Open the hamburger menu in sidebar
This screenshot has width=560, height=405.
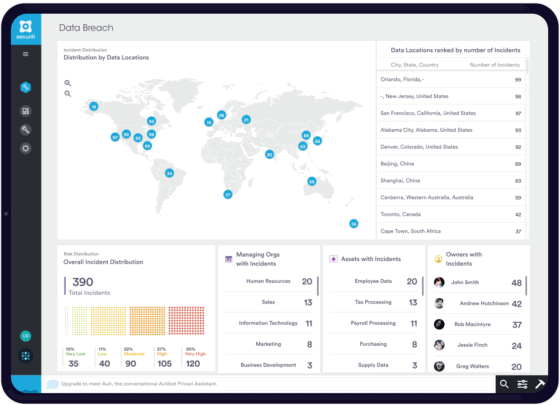point(26,54)
